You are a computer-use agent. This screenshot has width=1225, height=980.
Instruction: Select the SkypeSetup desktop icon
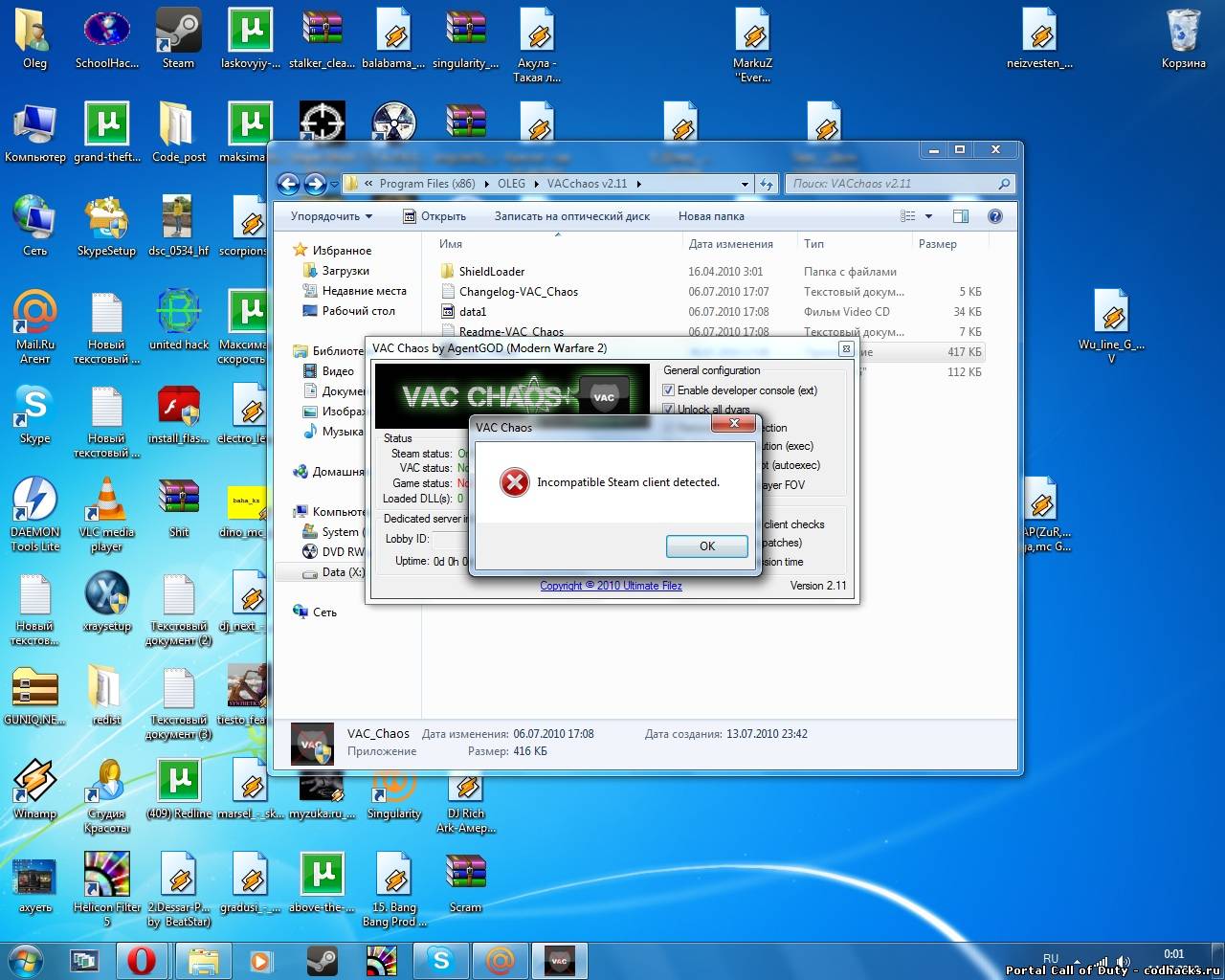tap(106, 228)
